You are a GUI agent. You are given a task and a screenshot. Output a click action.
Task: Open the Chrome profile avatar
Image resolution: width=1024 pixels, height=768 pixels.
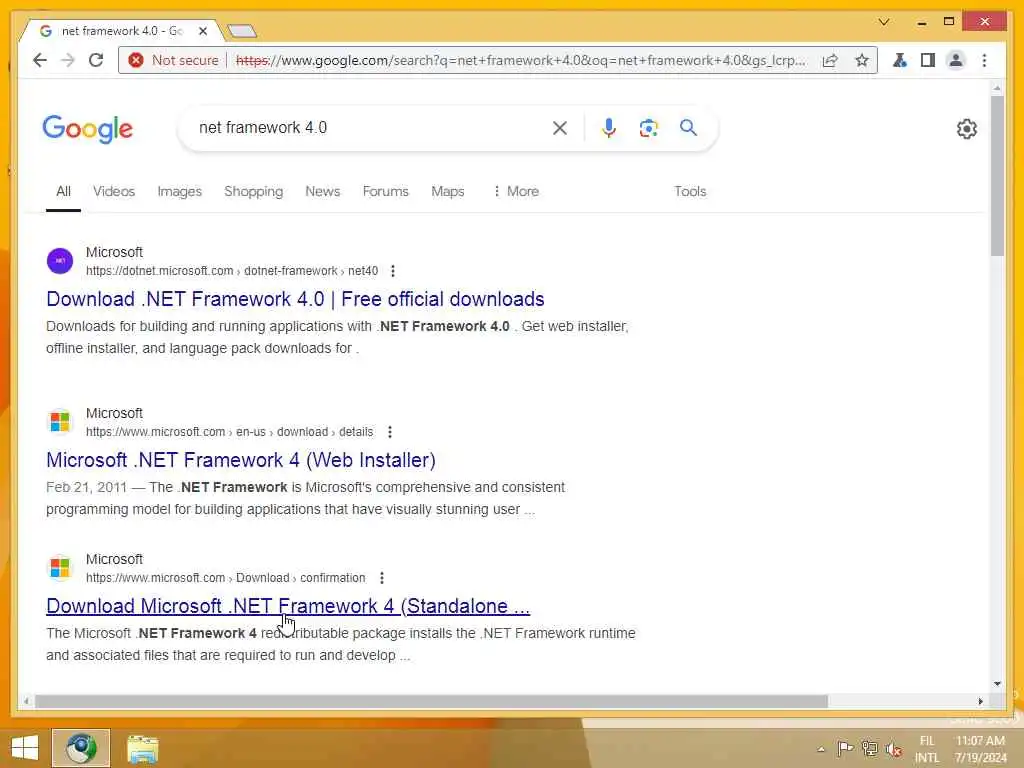coord(955,60)
